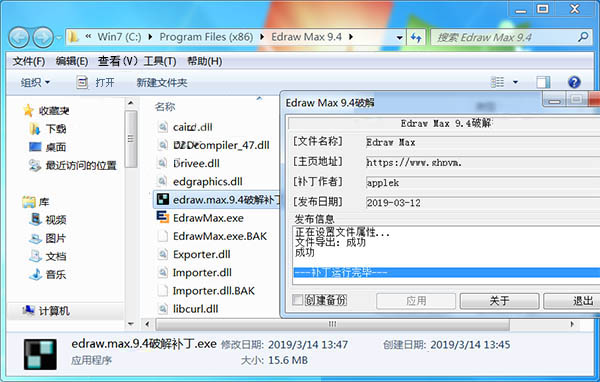Click the 退出 button in patch dialog

(572, 301)
